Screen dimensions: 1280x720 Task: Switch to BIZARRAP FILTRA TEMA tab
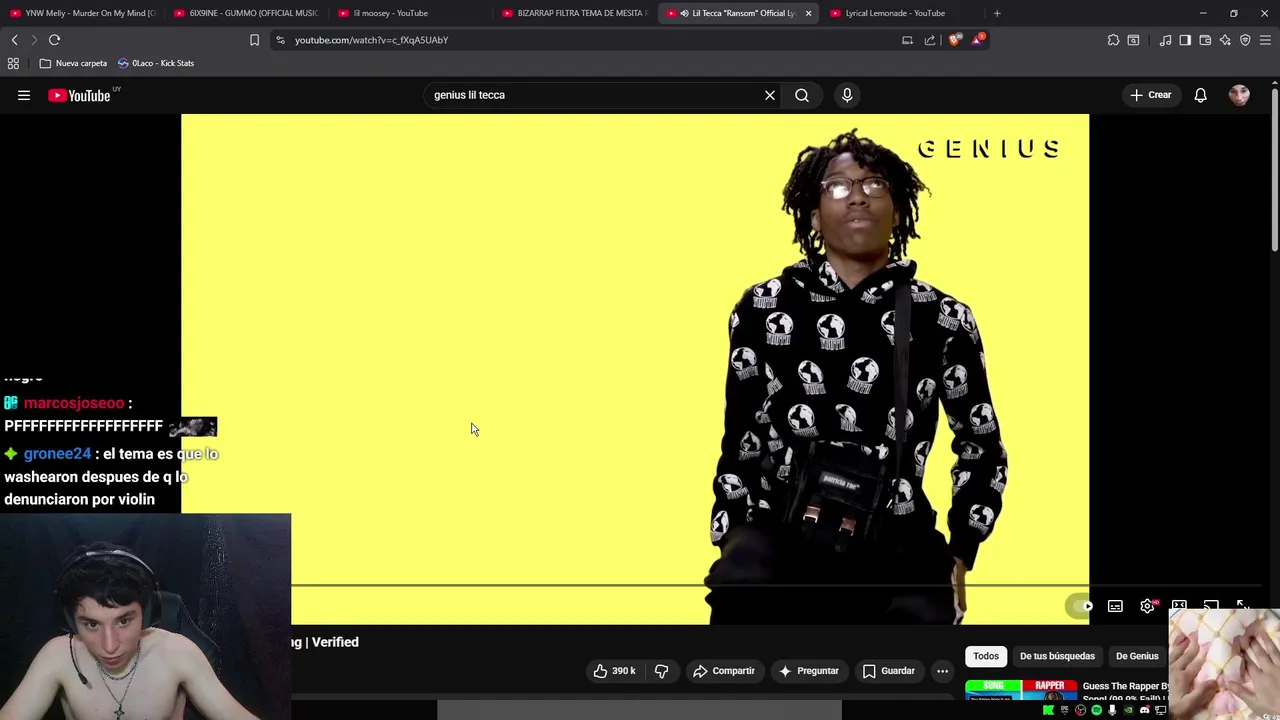pyautogui.click(x=574, y=13)
